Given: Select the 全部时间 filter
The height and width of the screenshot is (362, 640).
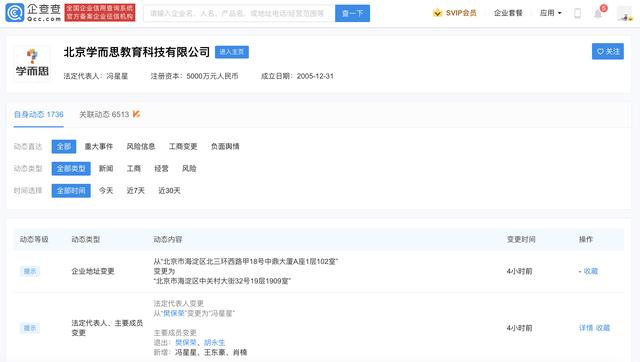Looking at the screenshot, I should [x=71, y=191].
